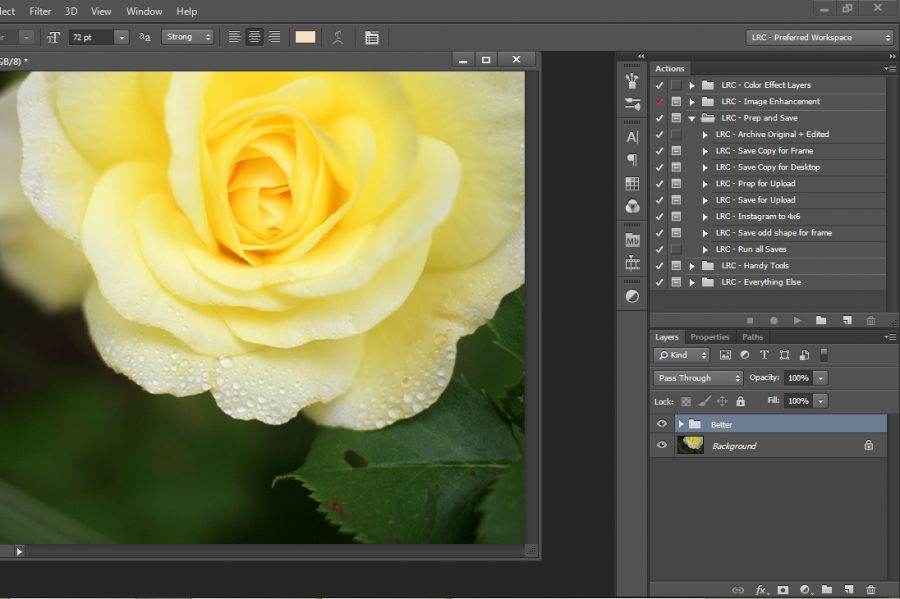Open the Pass Through blend mode dropdown
Viewport: 900px width, 599px height.
click(x=699, y=378)
